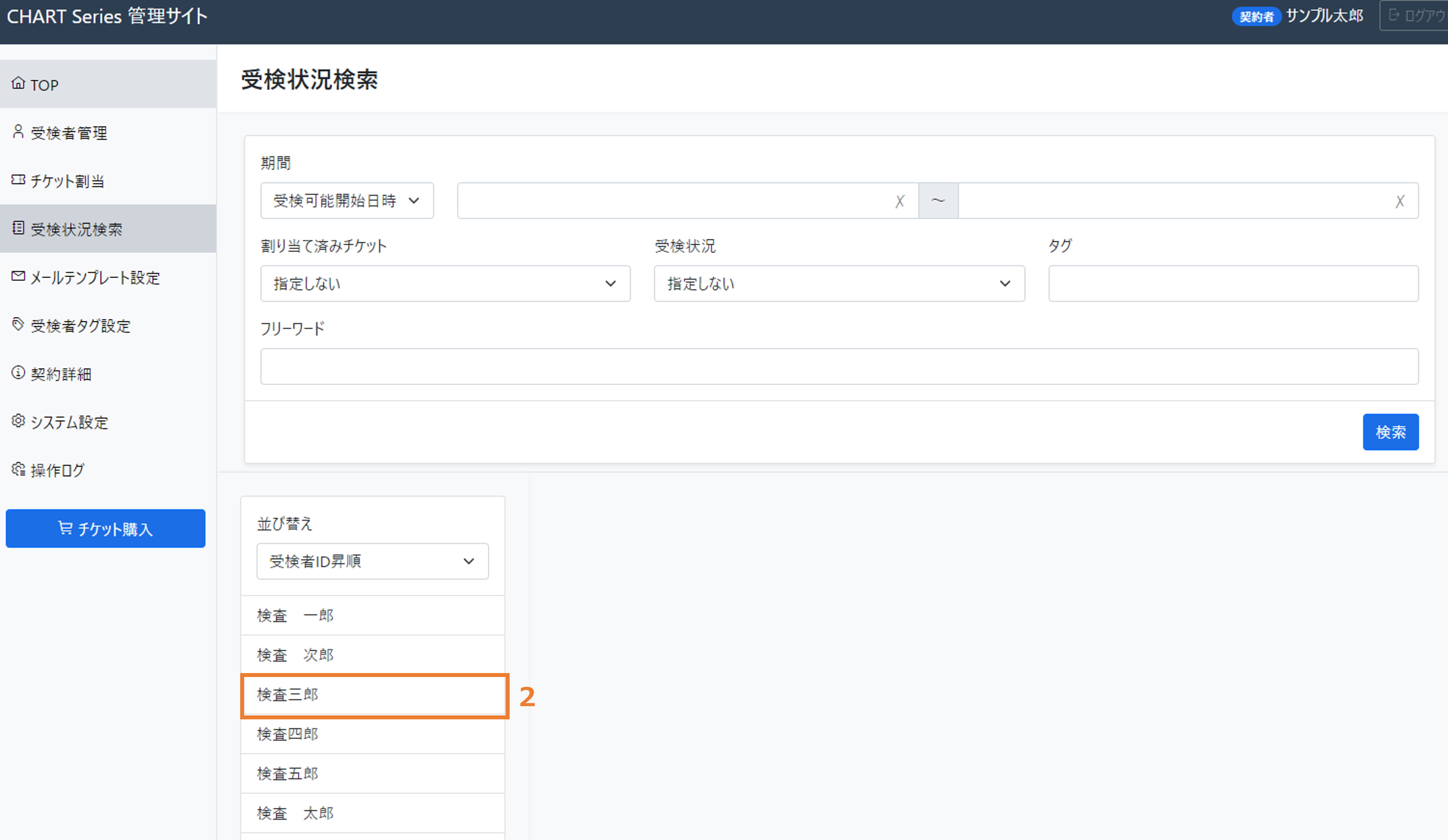Click the person icon for 受検者管理
This screenshot has width=1448, height=840.
(x=19, y=132)
